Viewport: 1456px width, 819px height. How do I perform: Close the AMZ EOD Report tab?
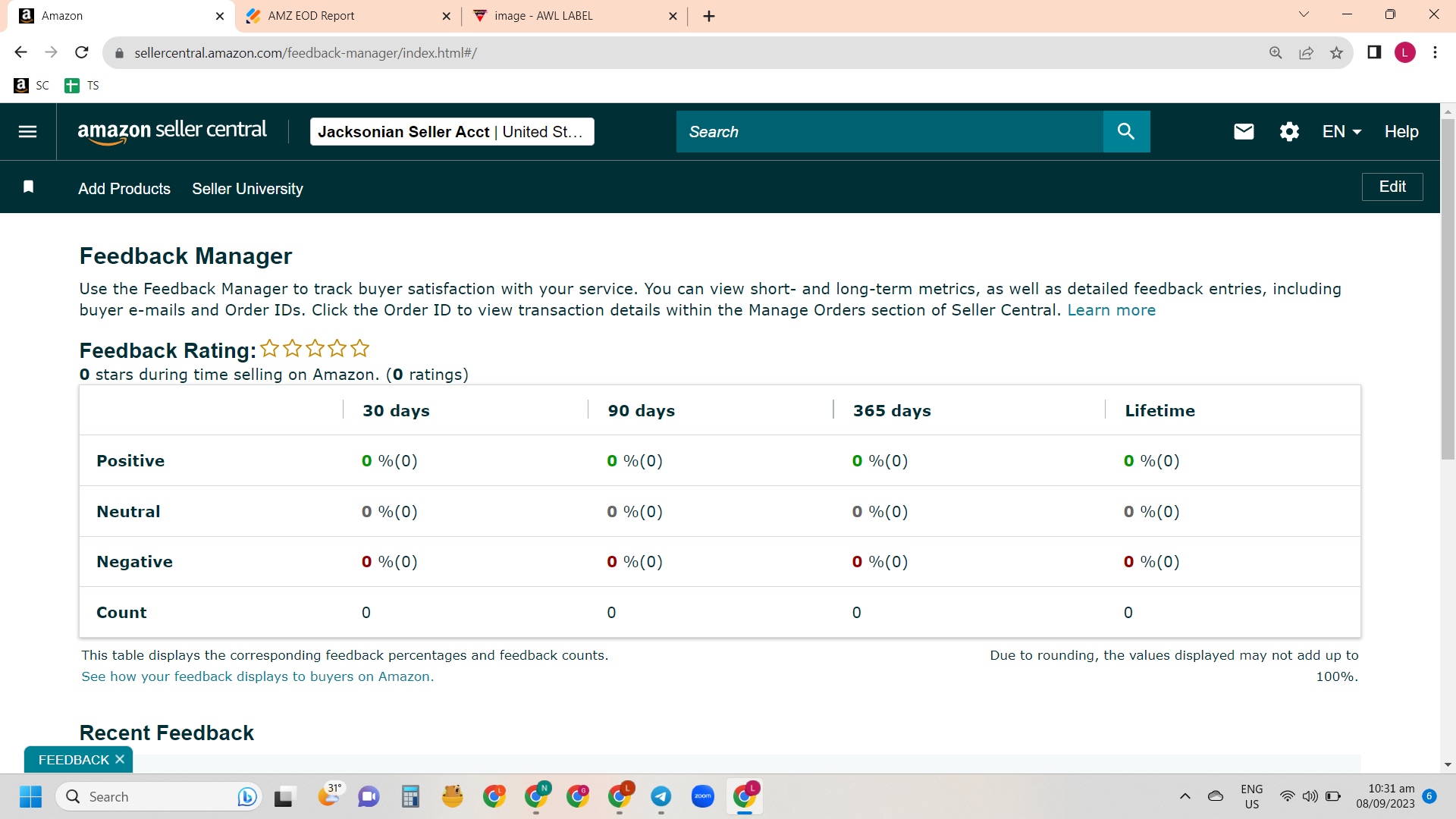(446, 16)
